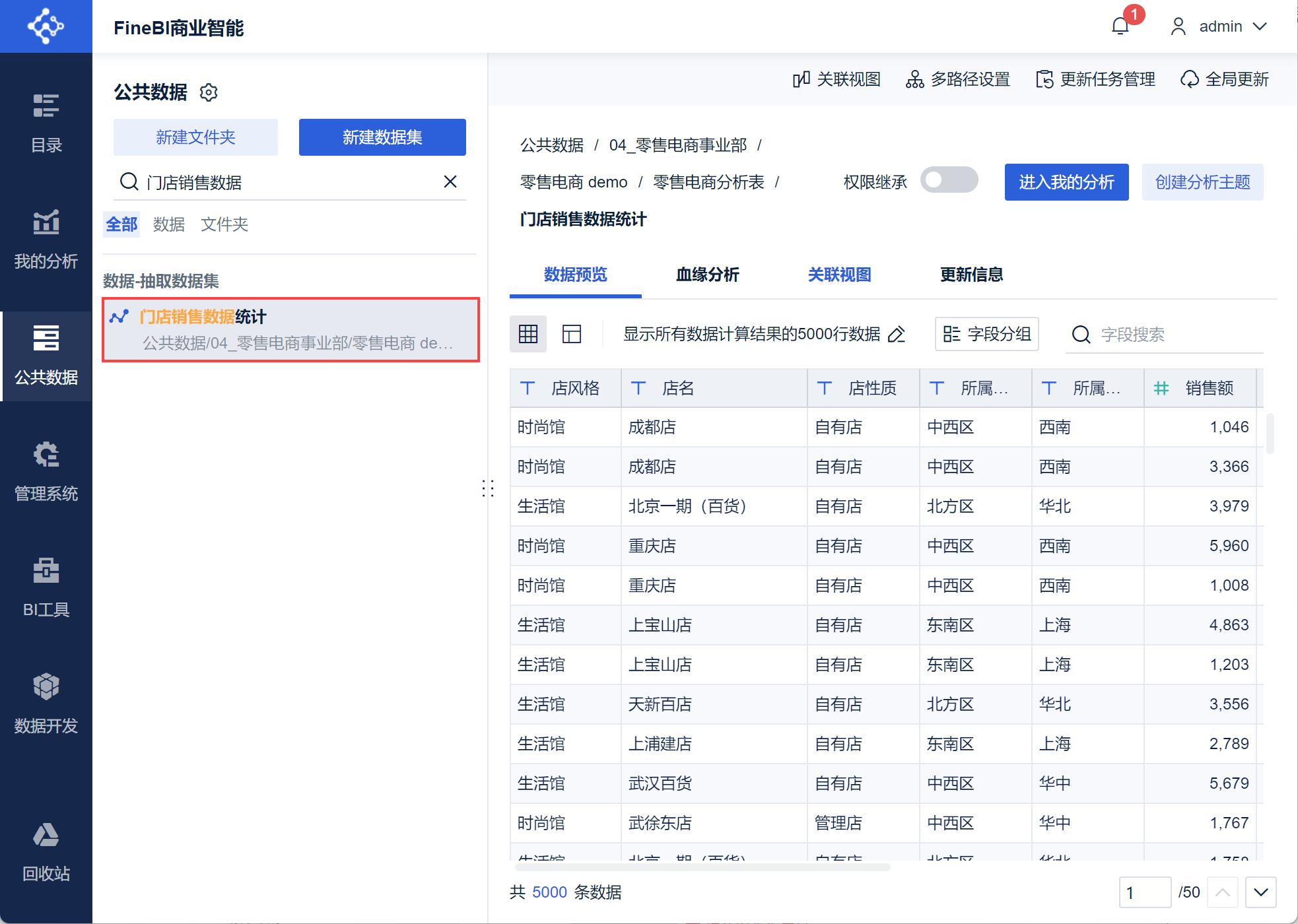The width and height of the screenshot is (1298, 924).
Task: Switch to grid table view icon
Action: pyautogui.click(x=528, y=334)
